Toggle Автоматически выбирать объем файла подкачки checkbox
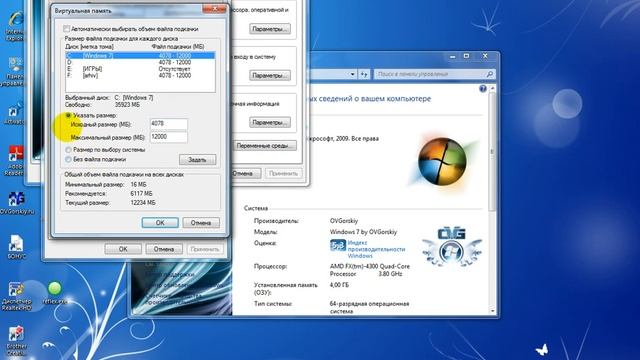Screen dimensions: 640x360 (67, 29)
